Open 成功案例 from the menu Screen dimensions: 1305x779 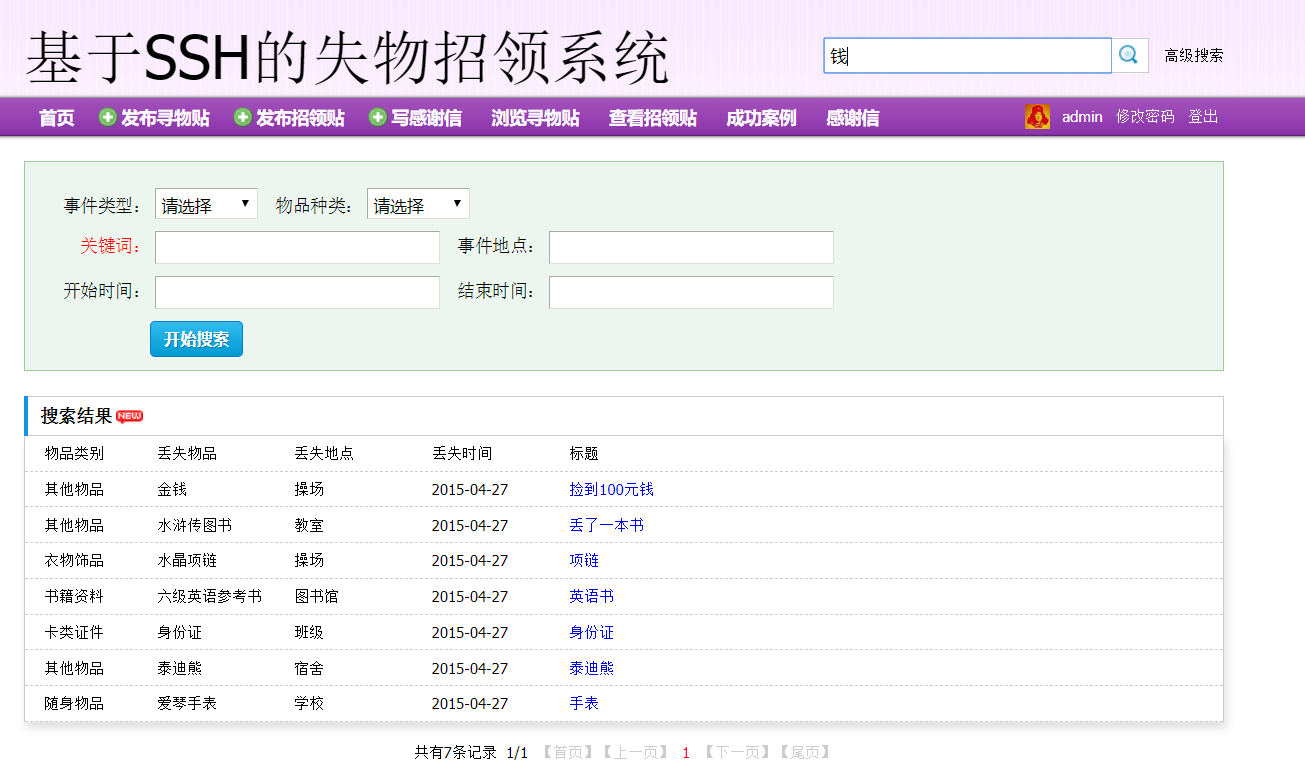(761, 117)
